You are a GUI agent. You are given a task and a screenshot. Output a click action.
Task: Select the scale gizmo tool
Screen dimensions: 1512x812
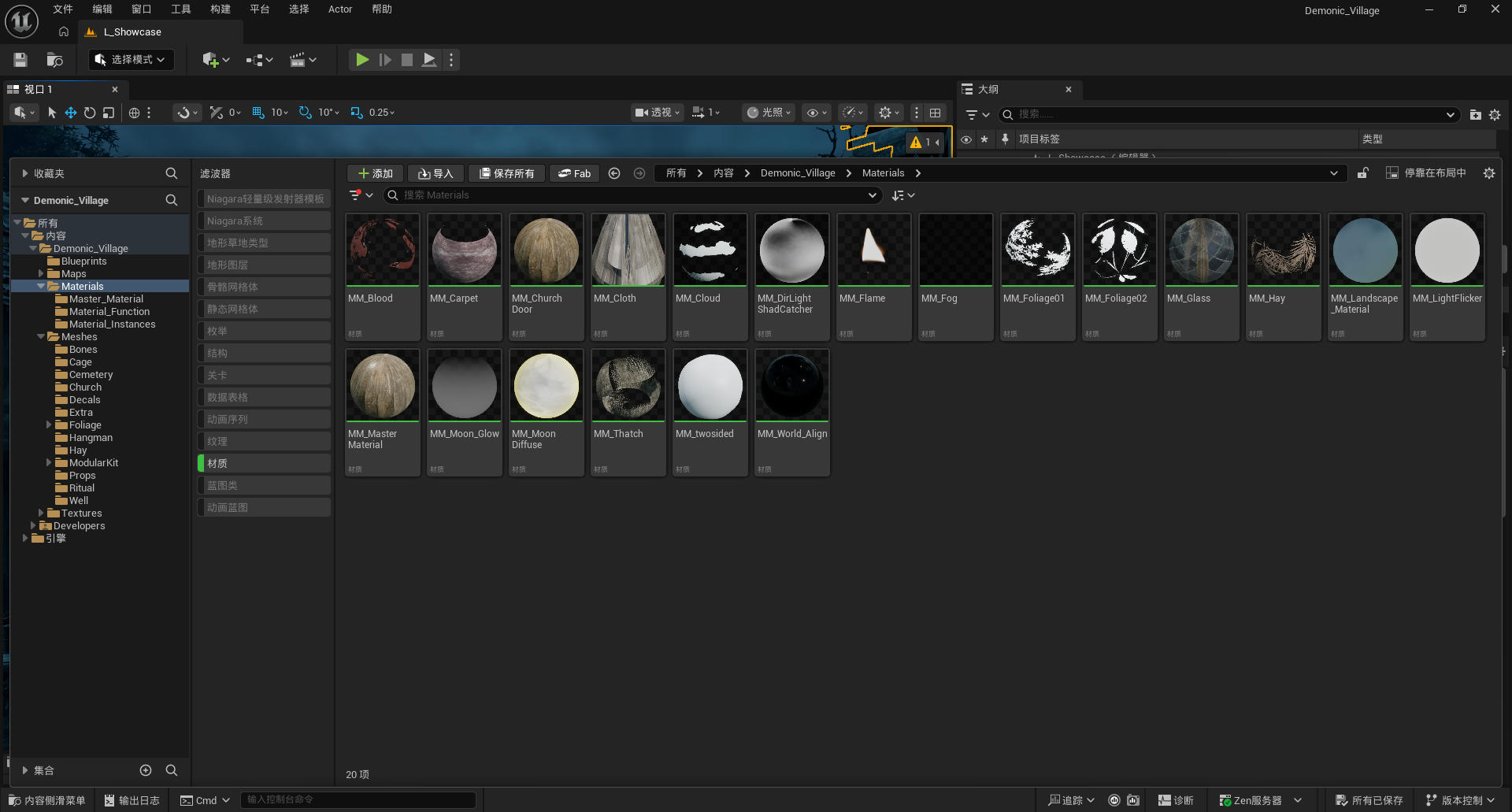click(109, 113)
